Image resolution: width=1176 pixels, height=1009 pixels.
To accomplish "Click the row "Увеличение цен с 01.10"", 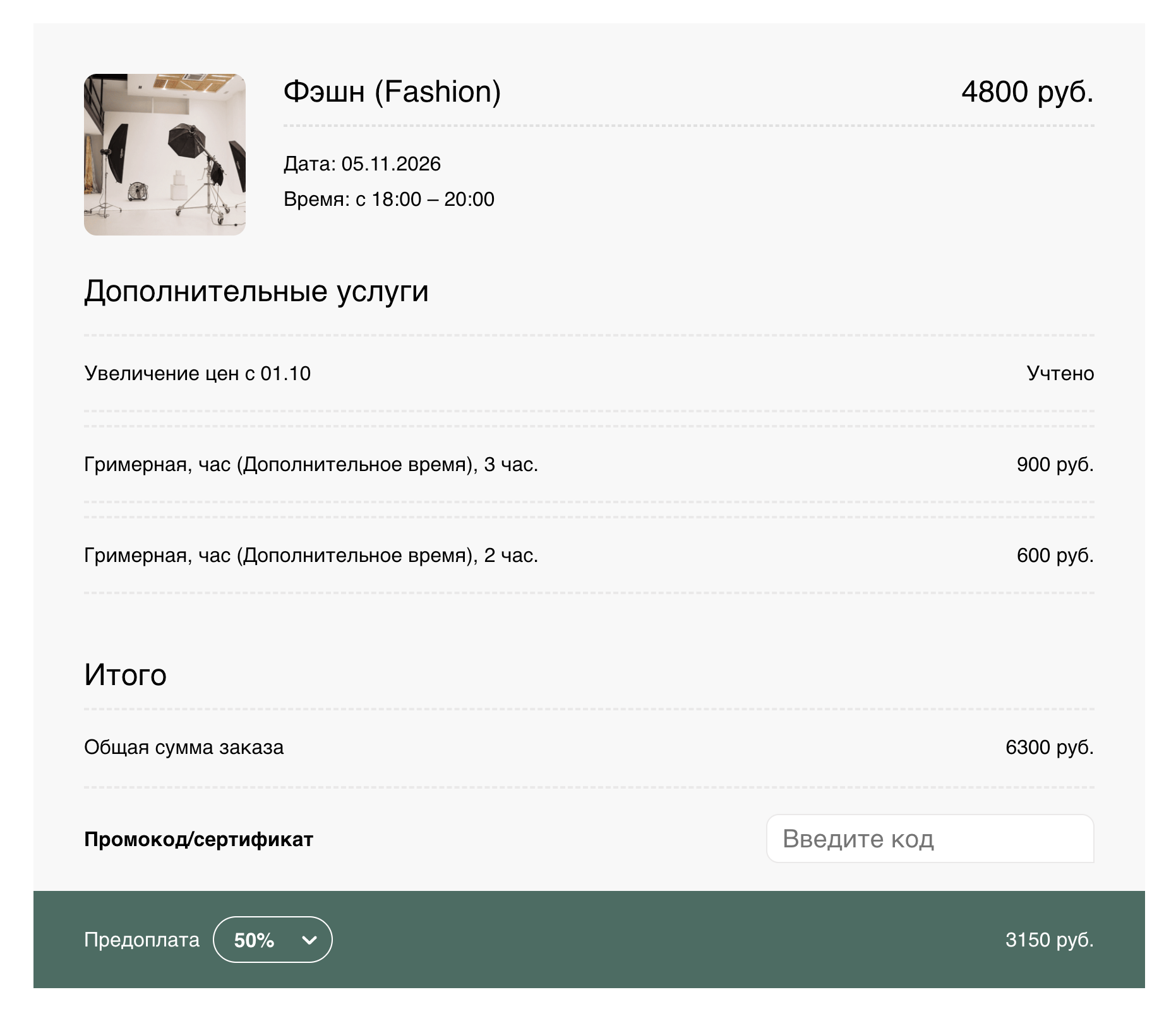I will point(589,373).
